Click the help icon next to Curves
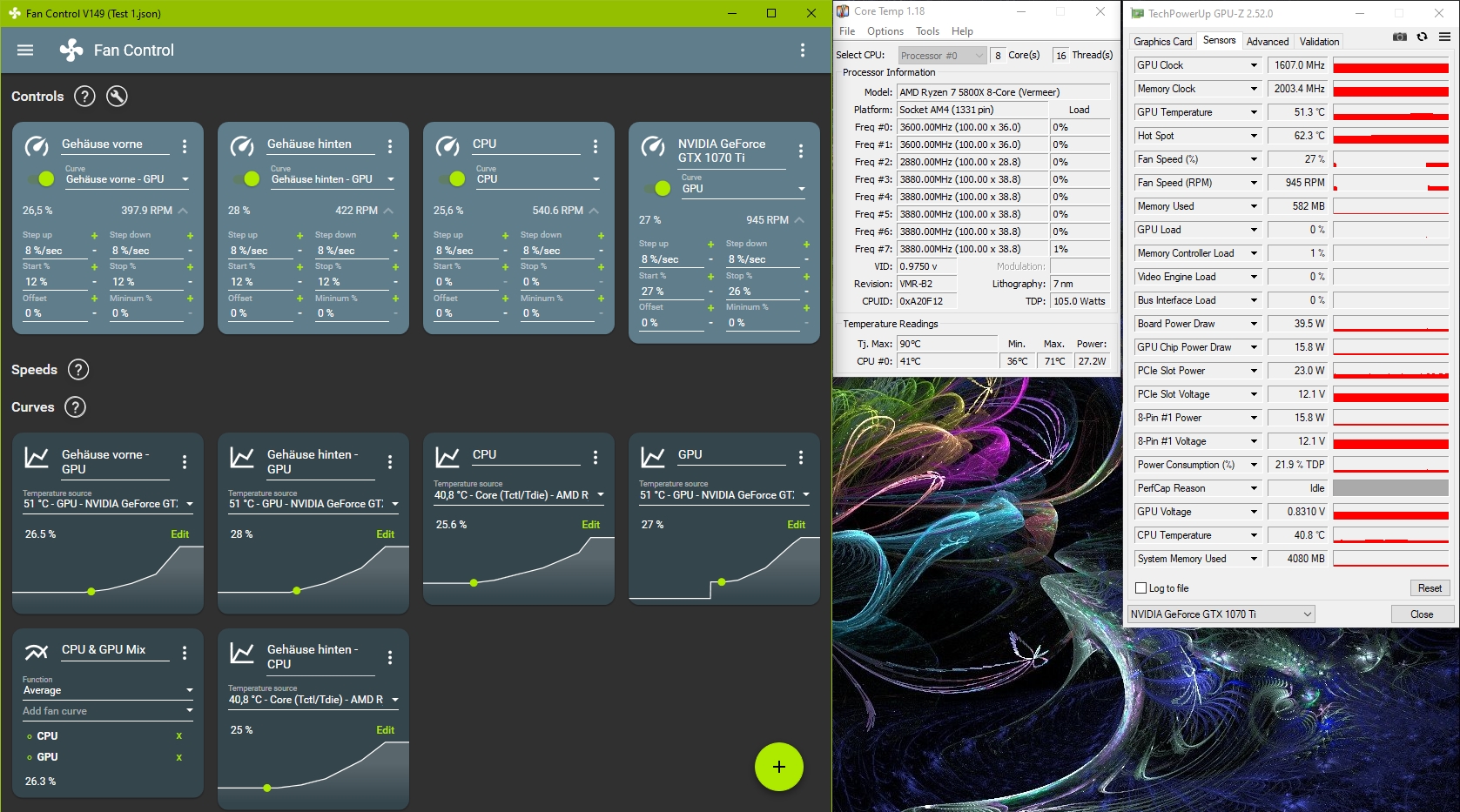Viewport: 1460px width, 812px height. (76, 407)
